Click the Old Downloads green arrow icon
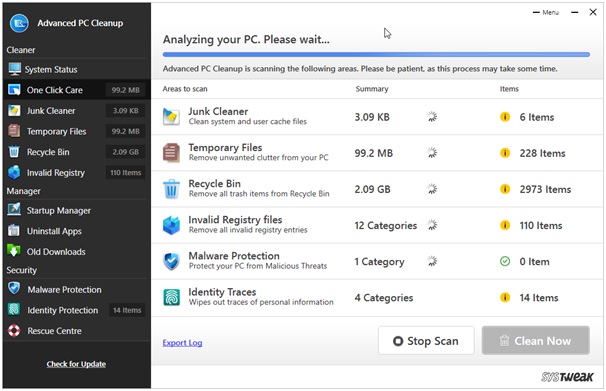The width and height of the screenshot is (606, 391). pos(14,251)
